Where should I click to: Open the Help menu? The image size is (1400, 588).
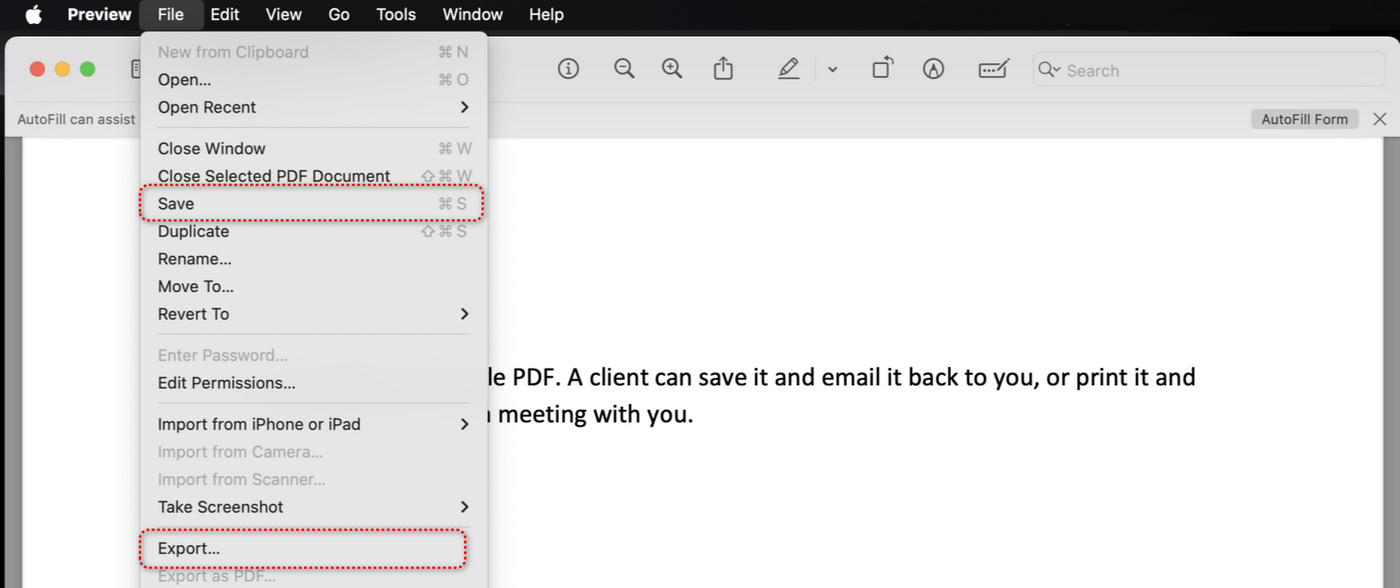click(546, 14)
